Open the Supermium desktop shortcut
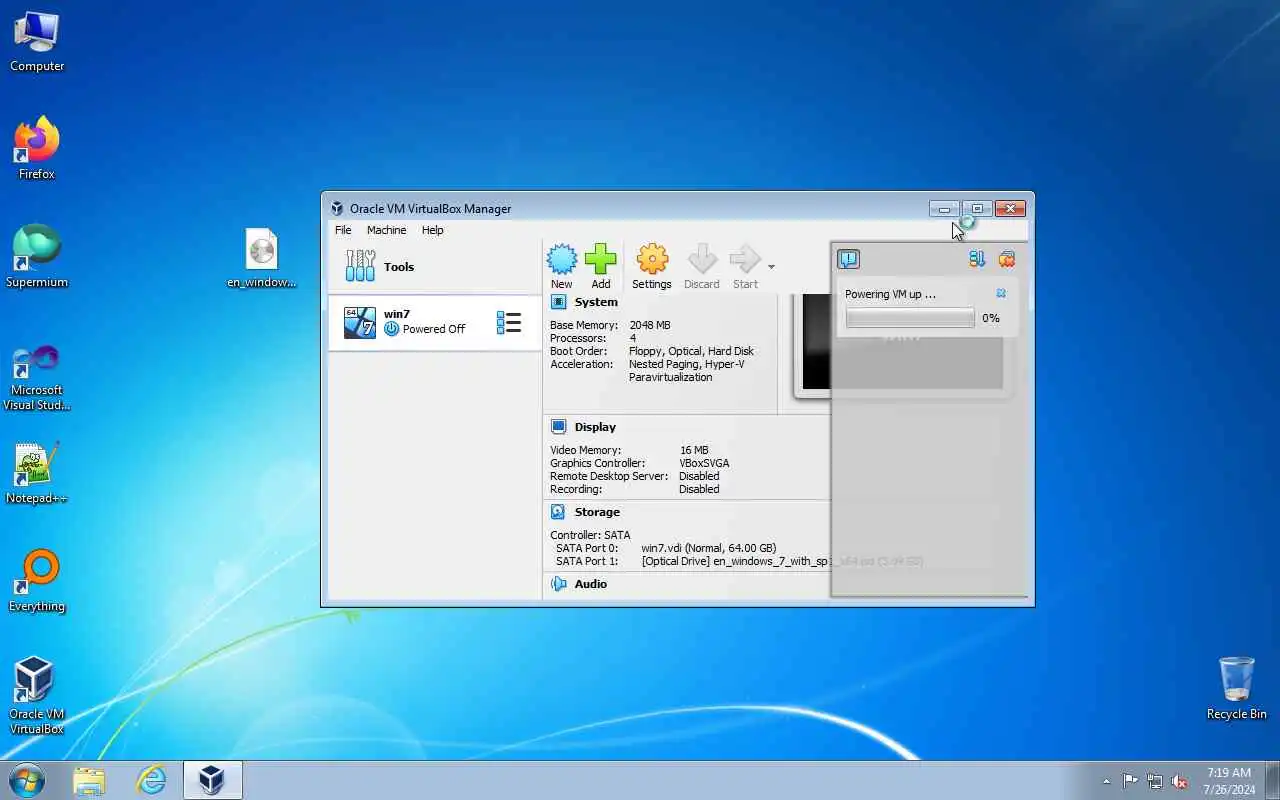Viewport: 1280px width, 800px height. click(37, 256)
